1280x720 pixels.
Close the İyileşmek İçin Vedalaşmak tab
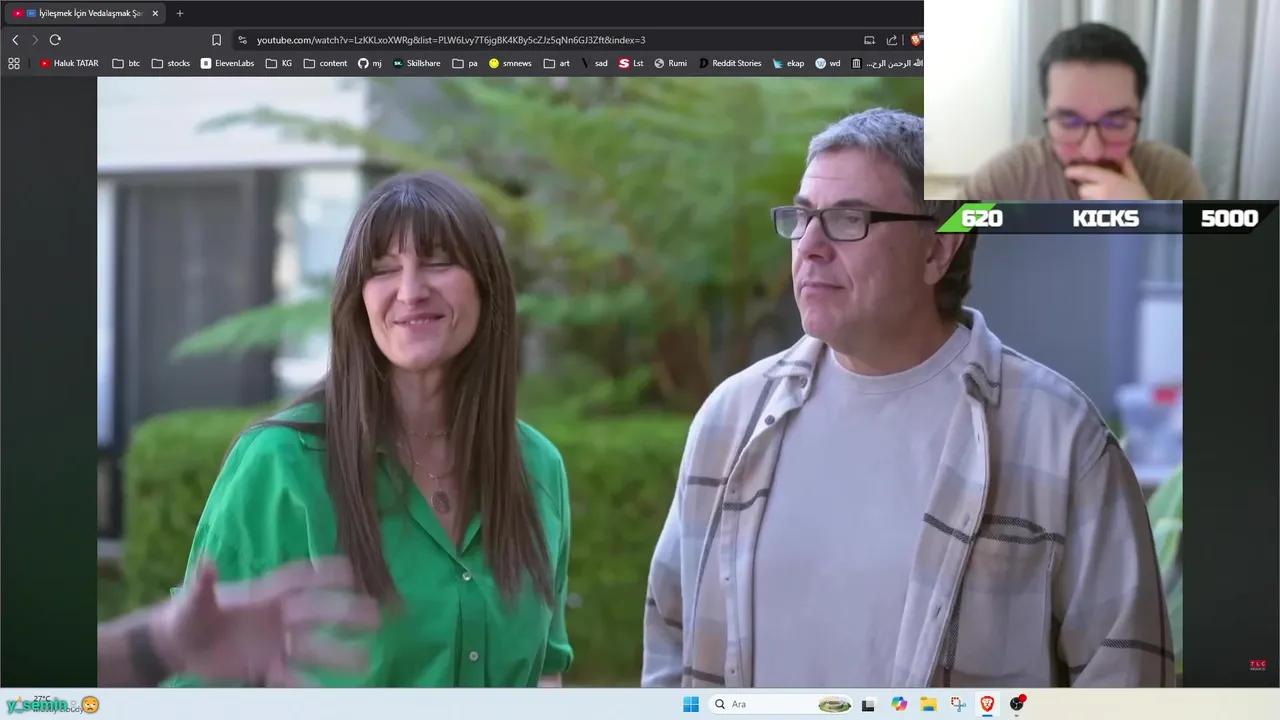[155, 13]
